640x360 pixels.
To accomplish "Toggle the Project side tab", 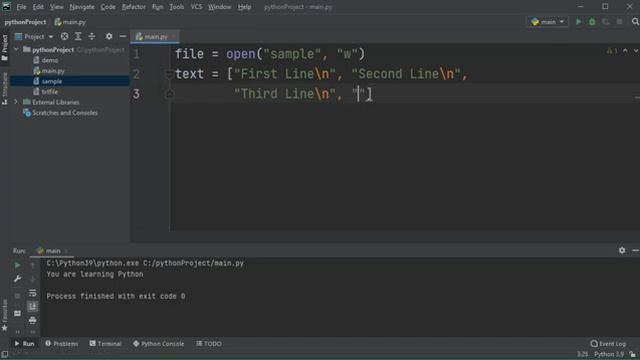I will 4,48.
